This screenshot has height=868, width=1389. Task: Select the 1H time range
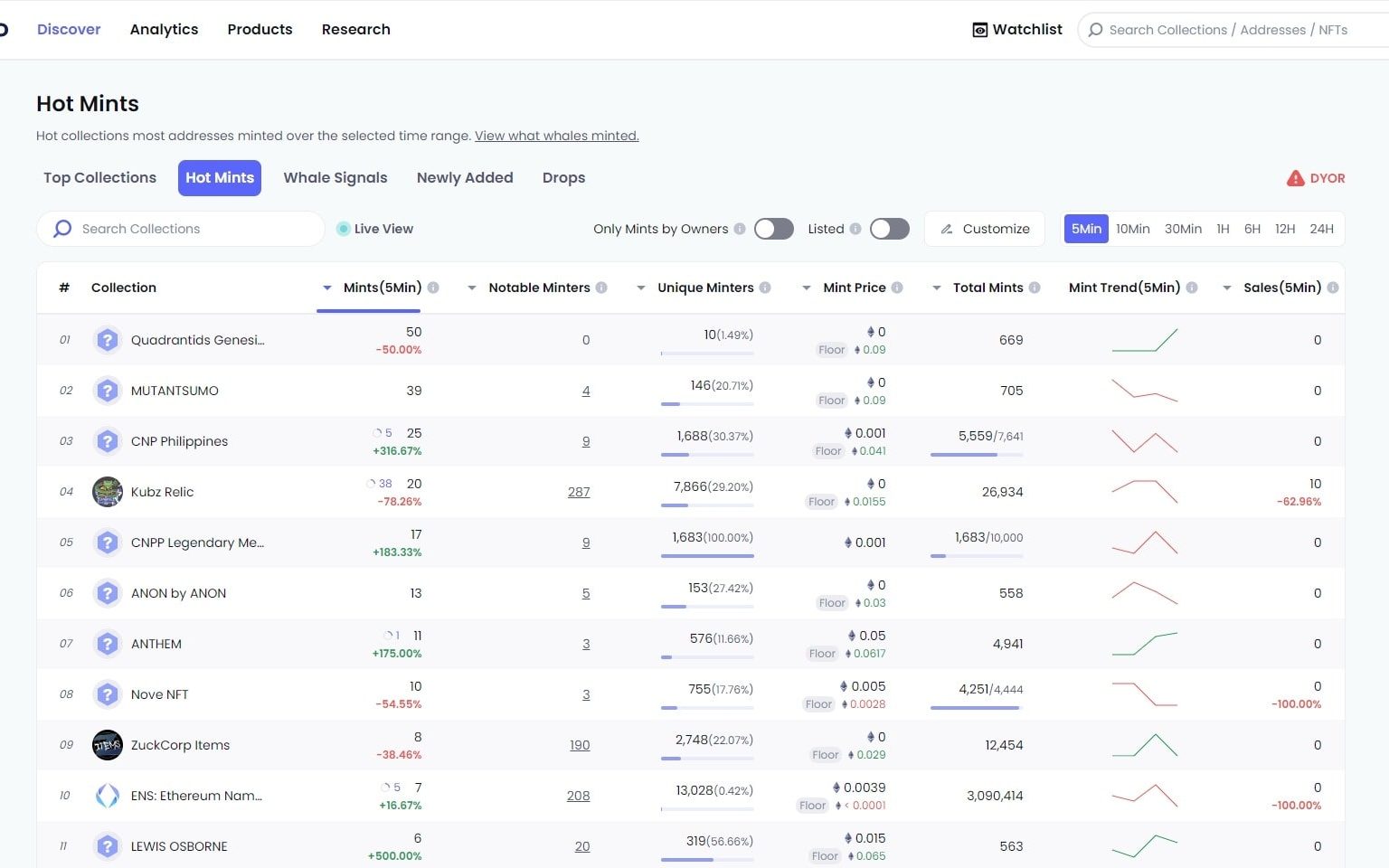pos(1223,229)
